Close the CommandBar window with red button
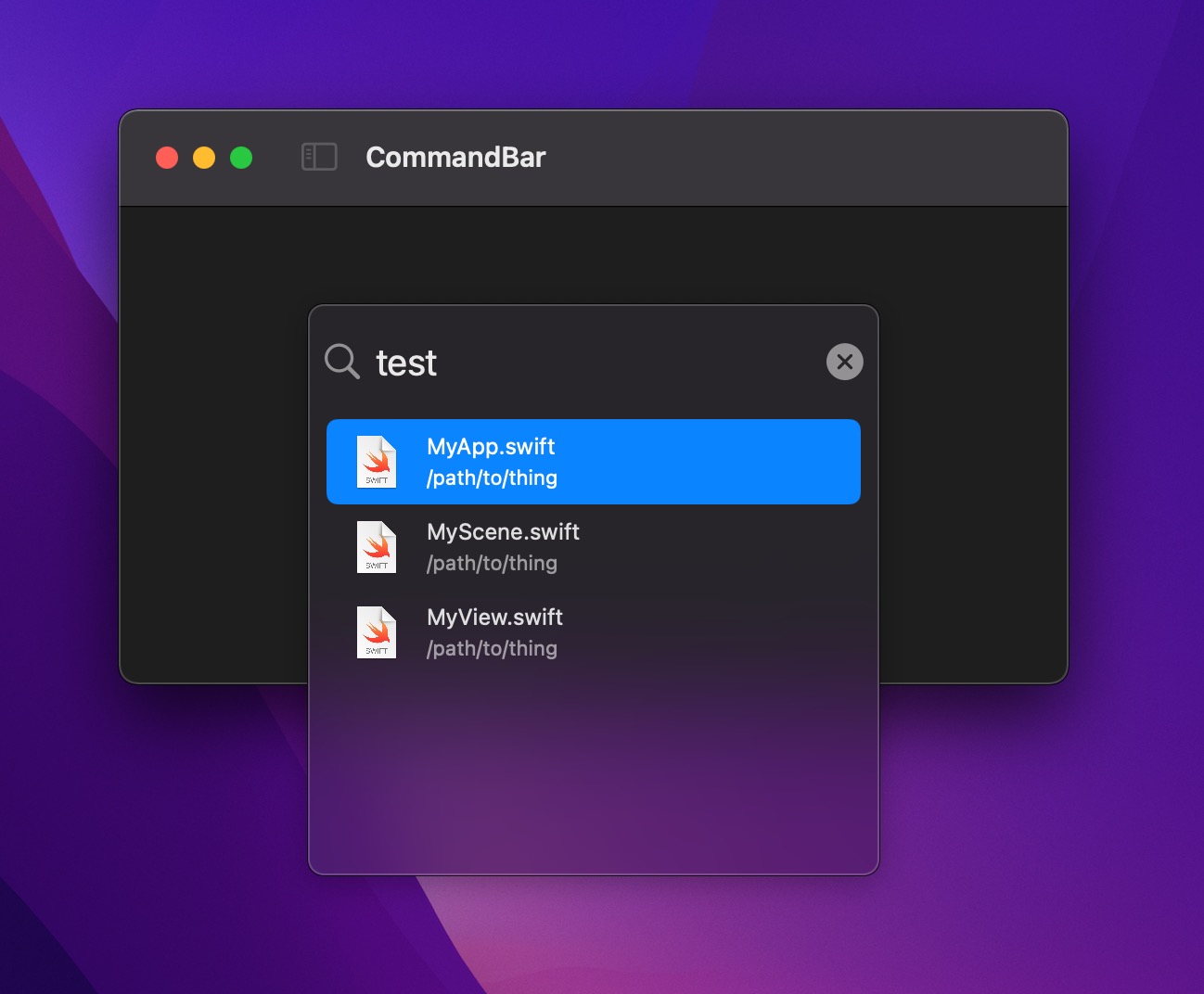1204x994 pixels. click(167, 158)
